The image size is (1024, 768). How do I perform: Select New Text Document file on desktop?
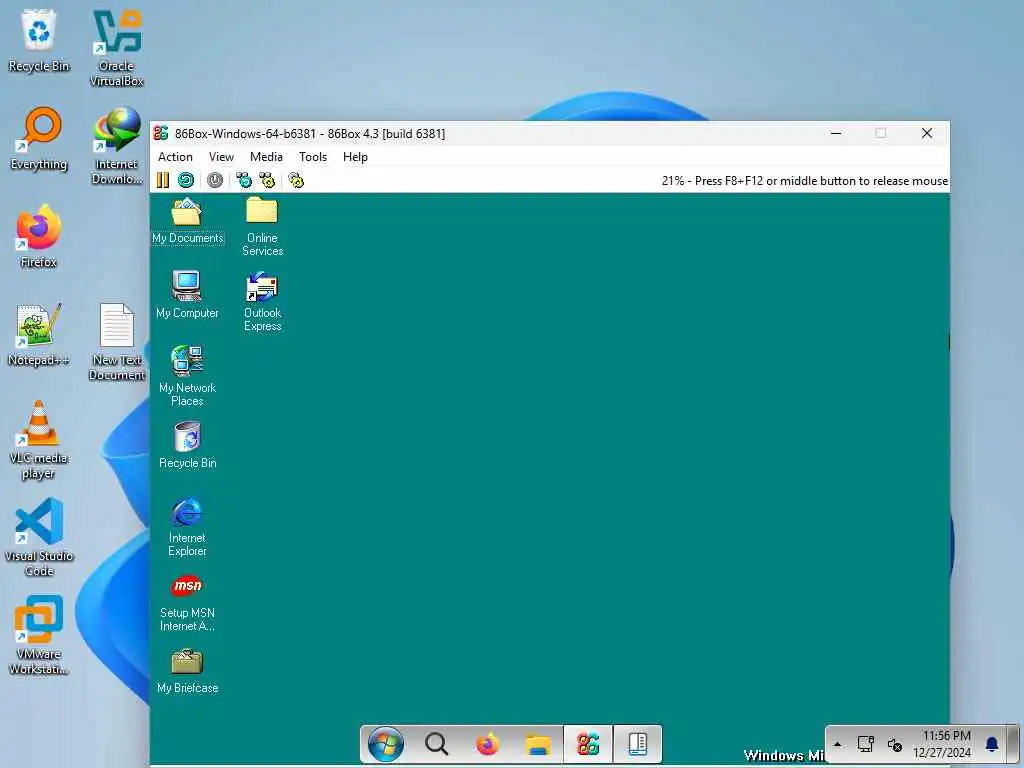click(x=116, y=342)
